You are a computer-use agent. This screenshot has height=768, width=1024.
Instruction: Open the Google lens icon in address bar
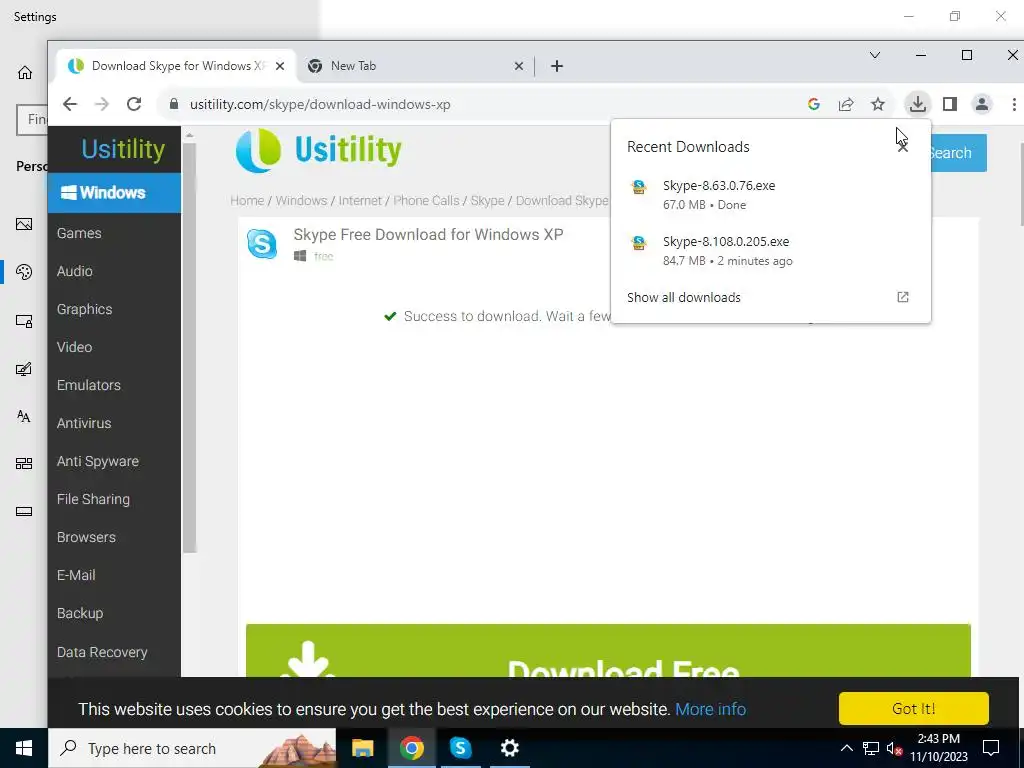(x=814, y=104)
